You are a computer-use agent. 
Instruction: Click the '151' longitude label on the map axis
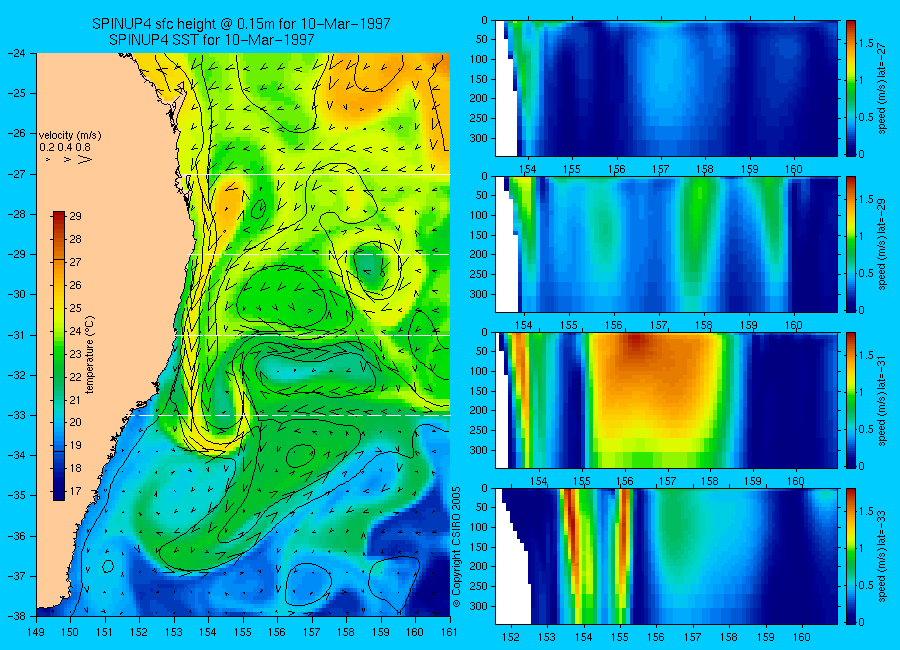point(105,632)
